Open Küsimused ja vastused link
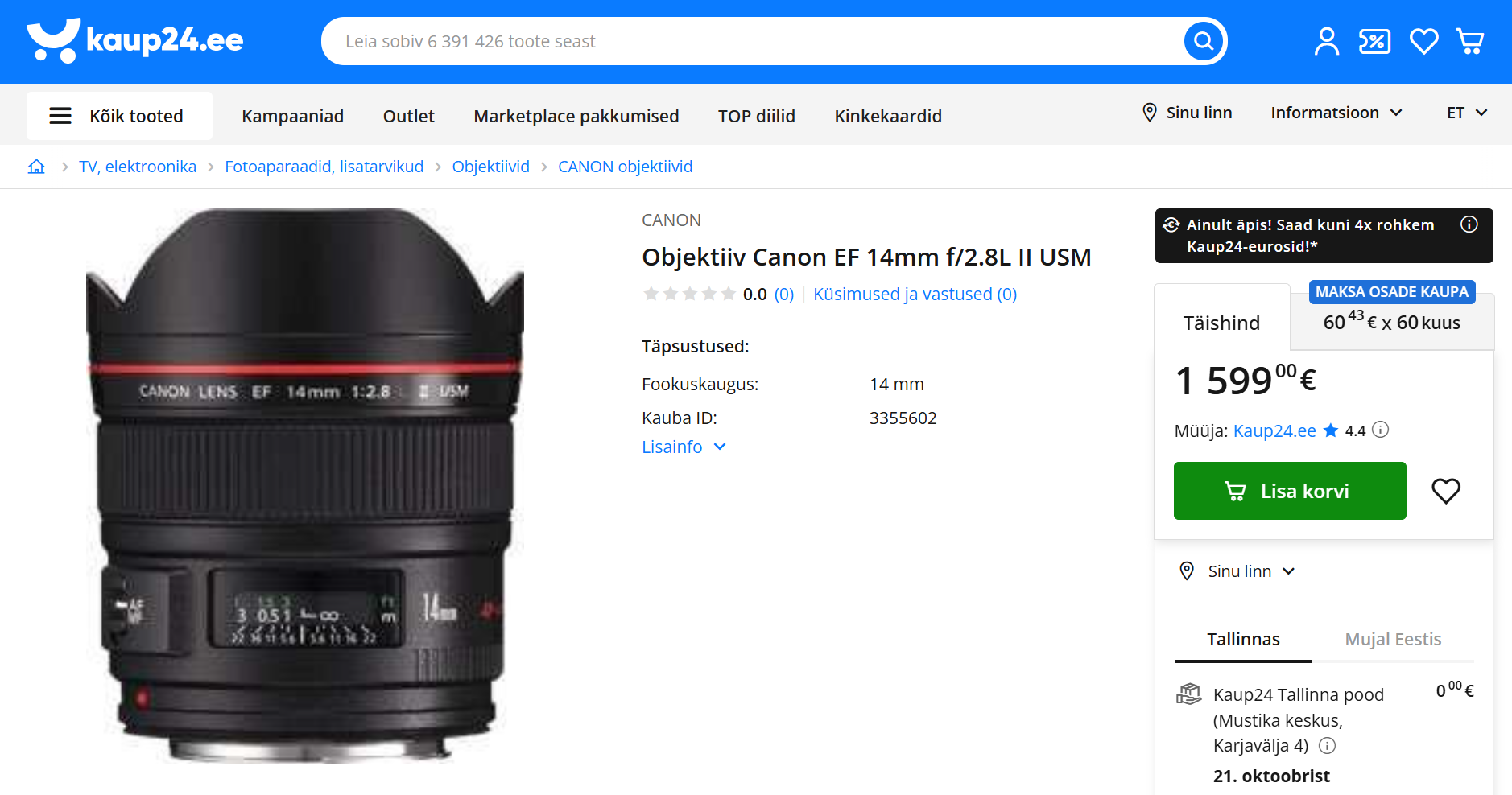The width and height of the screenshot is (1512, 795). (x=915, y=295)
